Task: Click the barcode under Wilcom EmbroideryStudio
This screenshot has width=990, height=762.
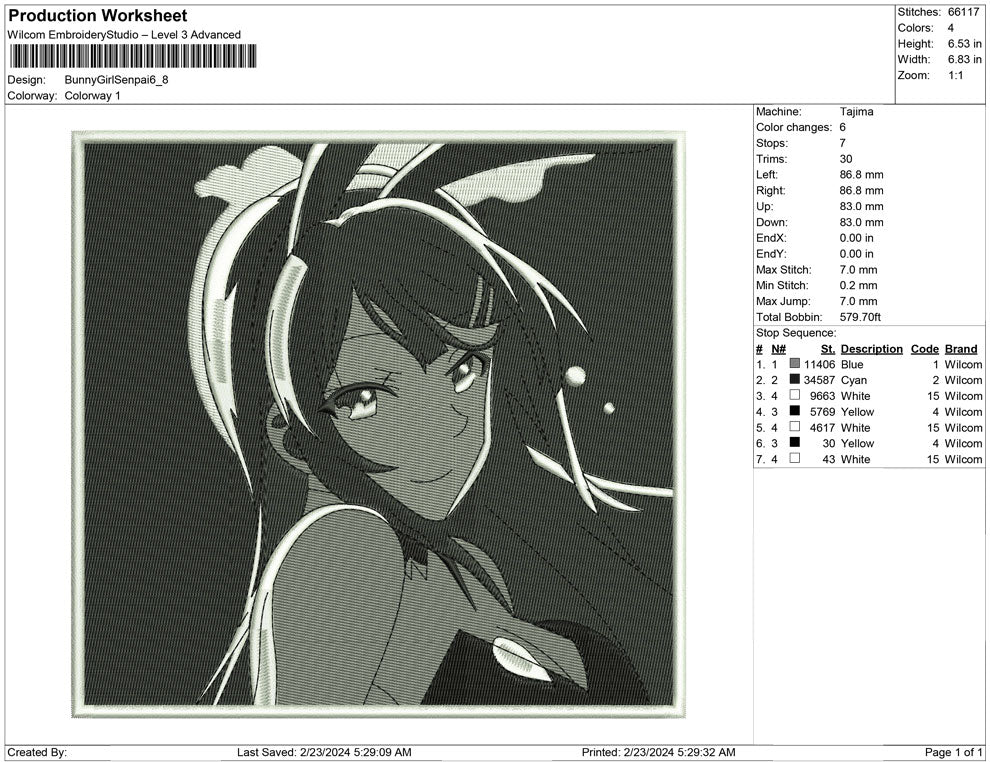Action: (133, 56)
